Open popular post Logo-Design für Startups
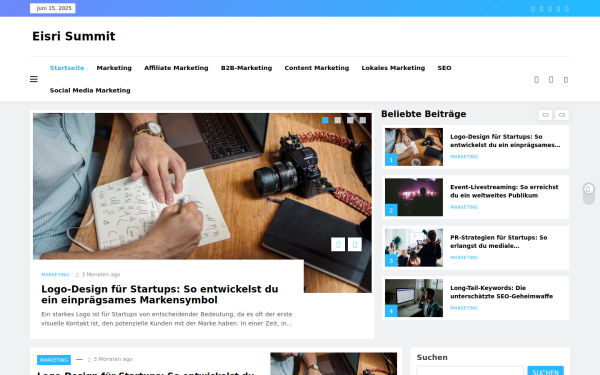The image size is (600, 375). 505,141
